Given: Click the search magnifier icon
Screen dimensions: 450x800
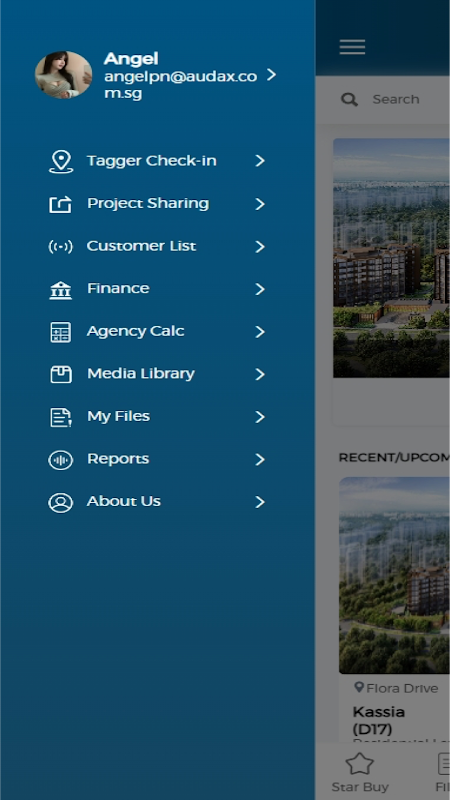Looking at the screenshot, I should click(x=349, y=99).
